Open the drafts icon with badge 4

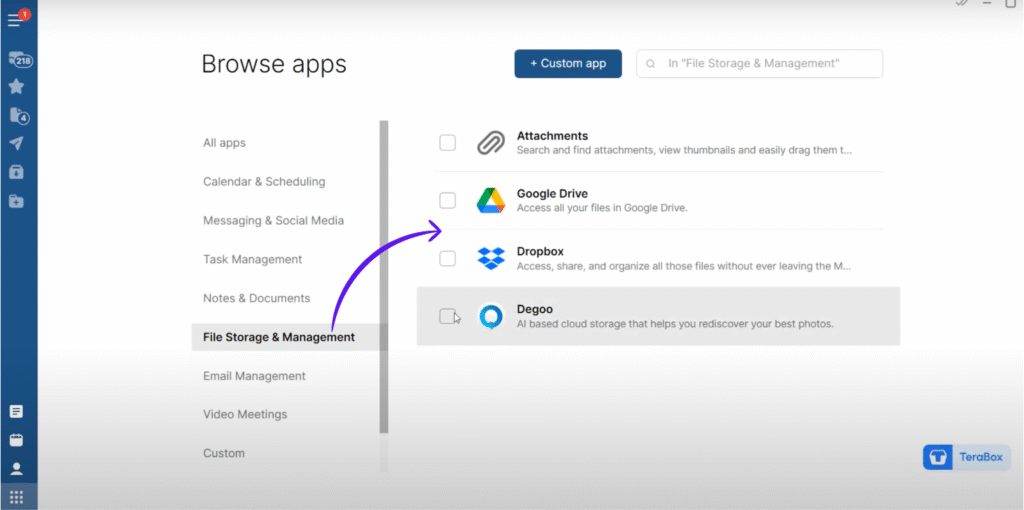[x=19, y=116]
